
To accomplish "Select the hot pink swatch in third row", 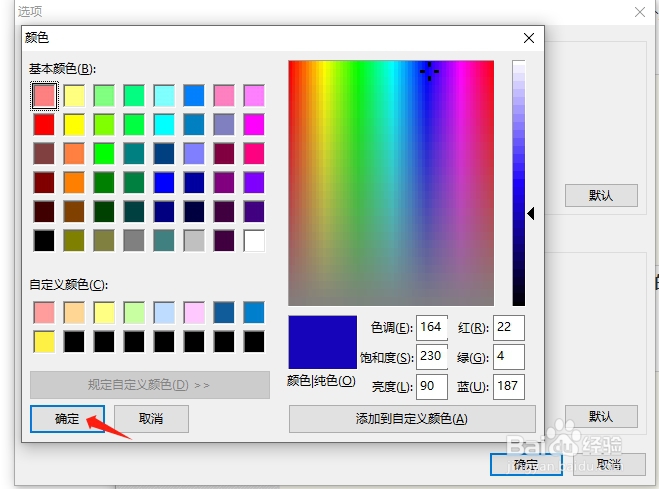I will [x=254, y=154].
